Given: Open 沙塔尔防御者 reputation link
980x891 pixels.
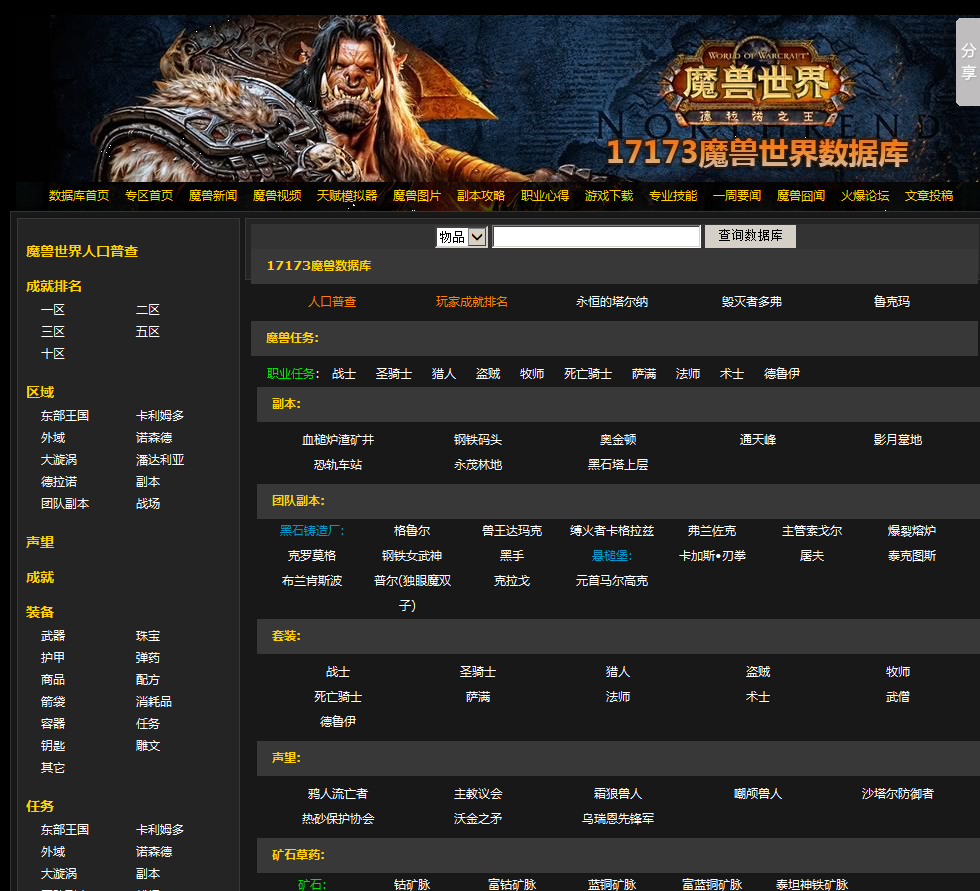Looking at the screenshot, I should tap(898, 794).
